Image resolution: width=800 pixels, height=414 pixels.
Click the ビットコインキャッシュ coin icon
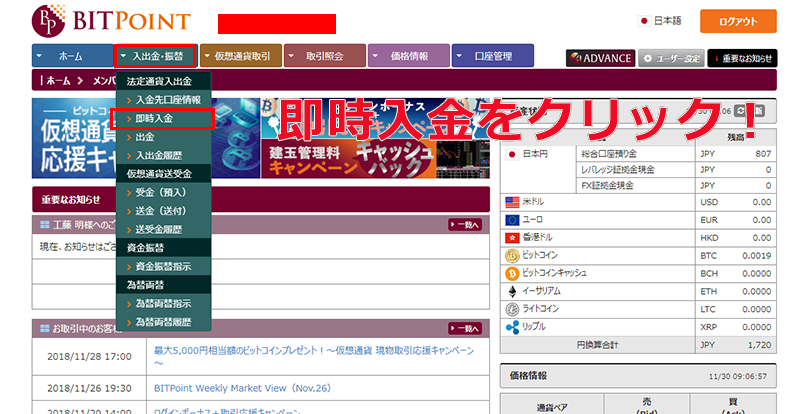[x=512, y=274]
